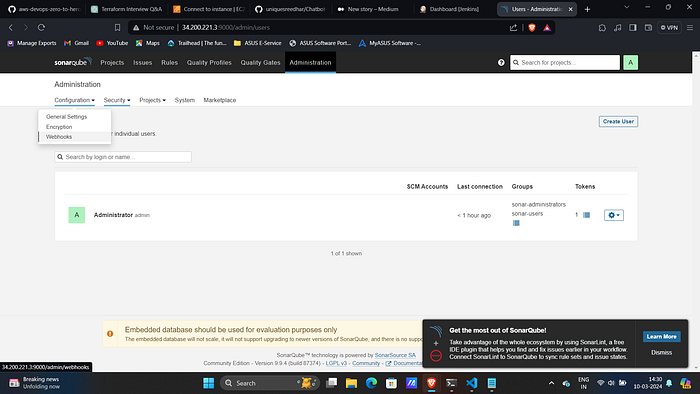Expand the Configuration dropdown
700x394 pixels.
coord(75,100)
